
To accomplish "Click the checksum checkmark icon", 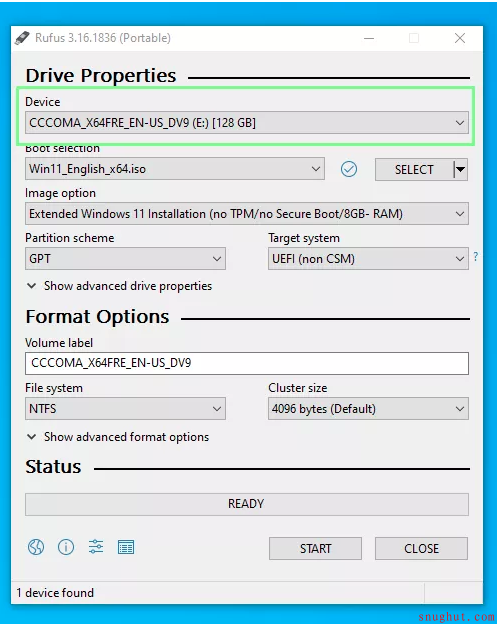I will click(349, 170).
